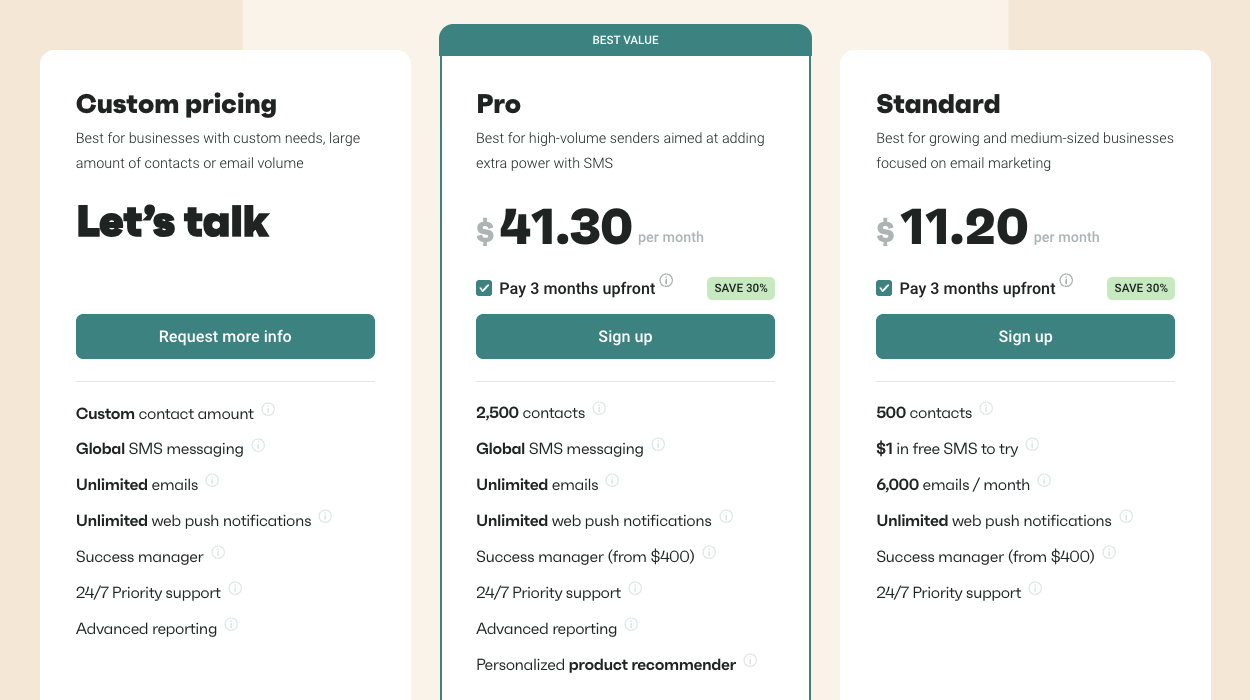This screenshot has height=700, width=1250.
Task: Click the Let's talk text
Action: [173, 221]
